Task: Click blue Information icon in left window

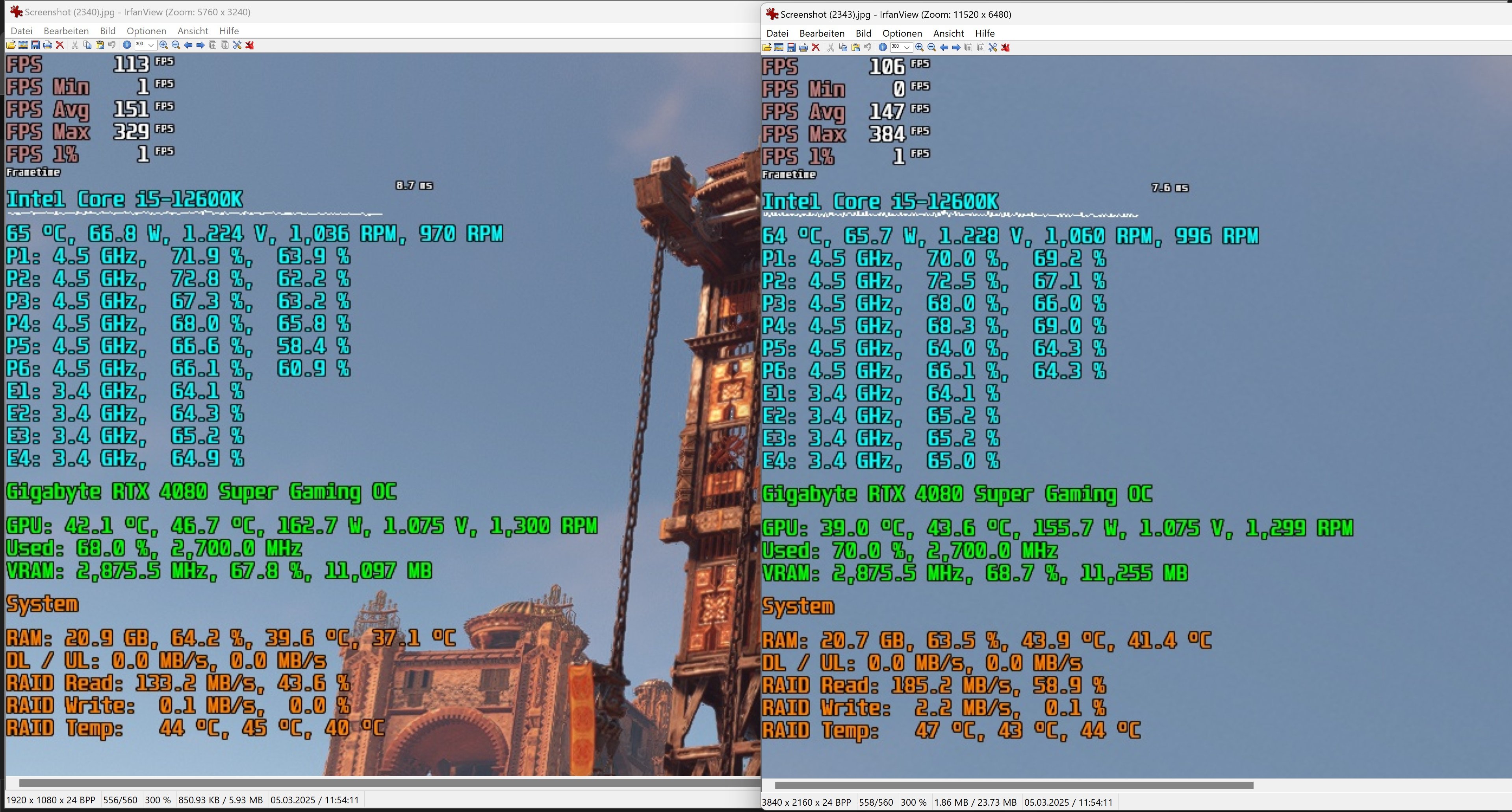Action: click(127, 45)
